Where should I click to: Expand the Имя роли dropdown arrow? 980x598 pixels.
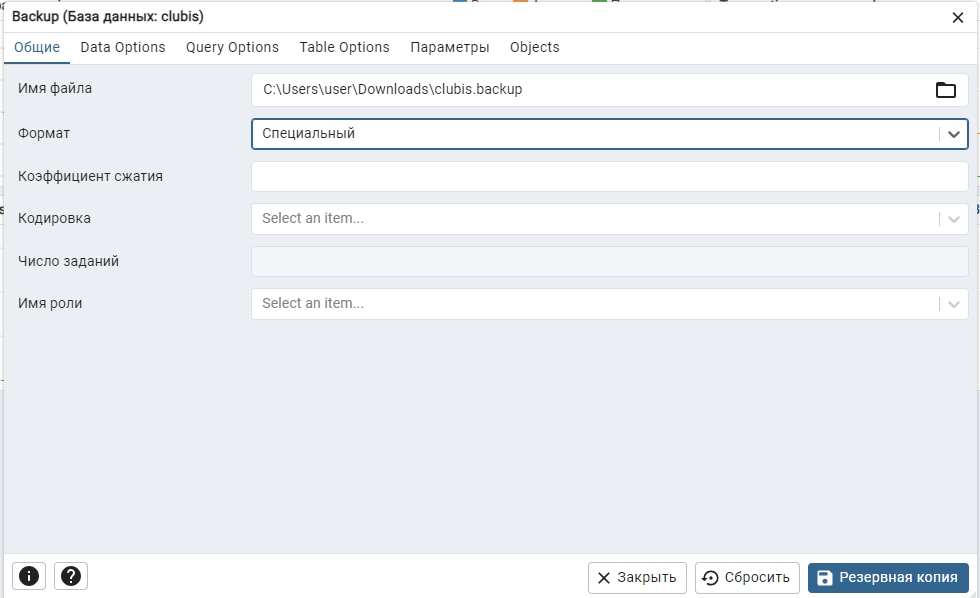(x=953, y=304)
